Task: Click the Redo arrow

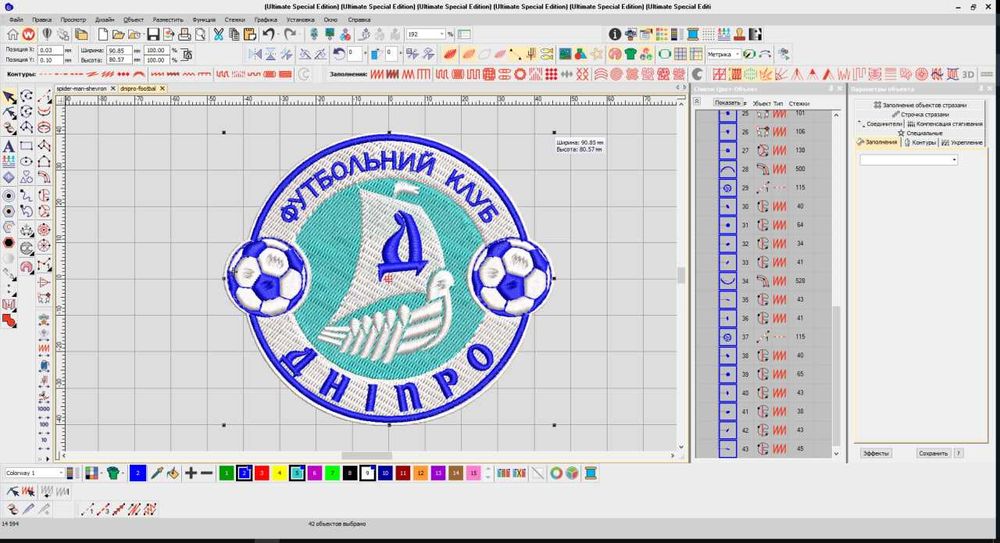Action: click(290, 34)
